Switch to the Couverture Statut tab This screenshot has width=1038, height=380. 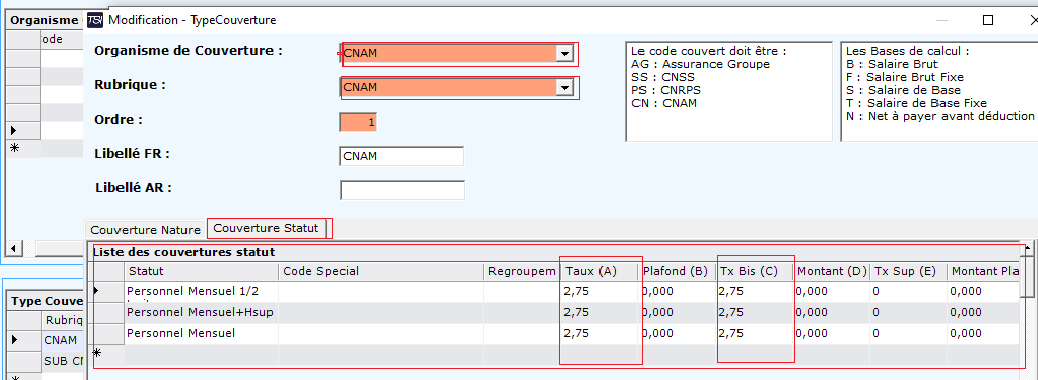(266, 228)
